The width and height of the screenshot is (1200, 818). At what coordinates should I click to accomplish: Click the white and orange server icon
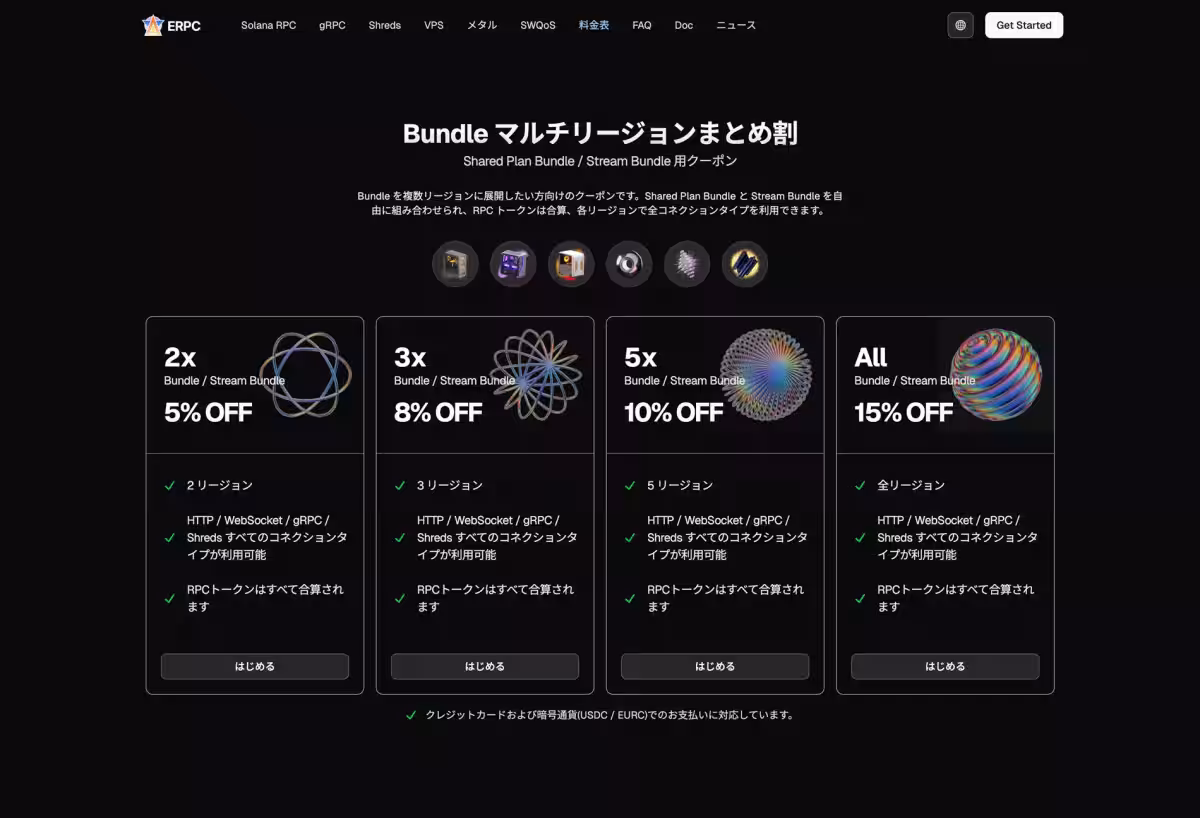[571, 264]
